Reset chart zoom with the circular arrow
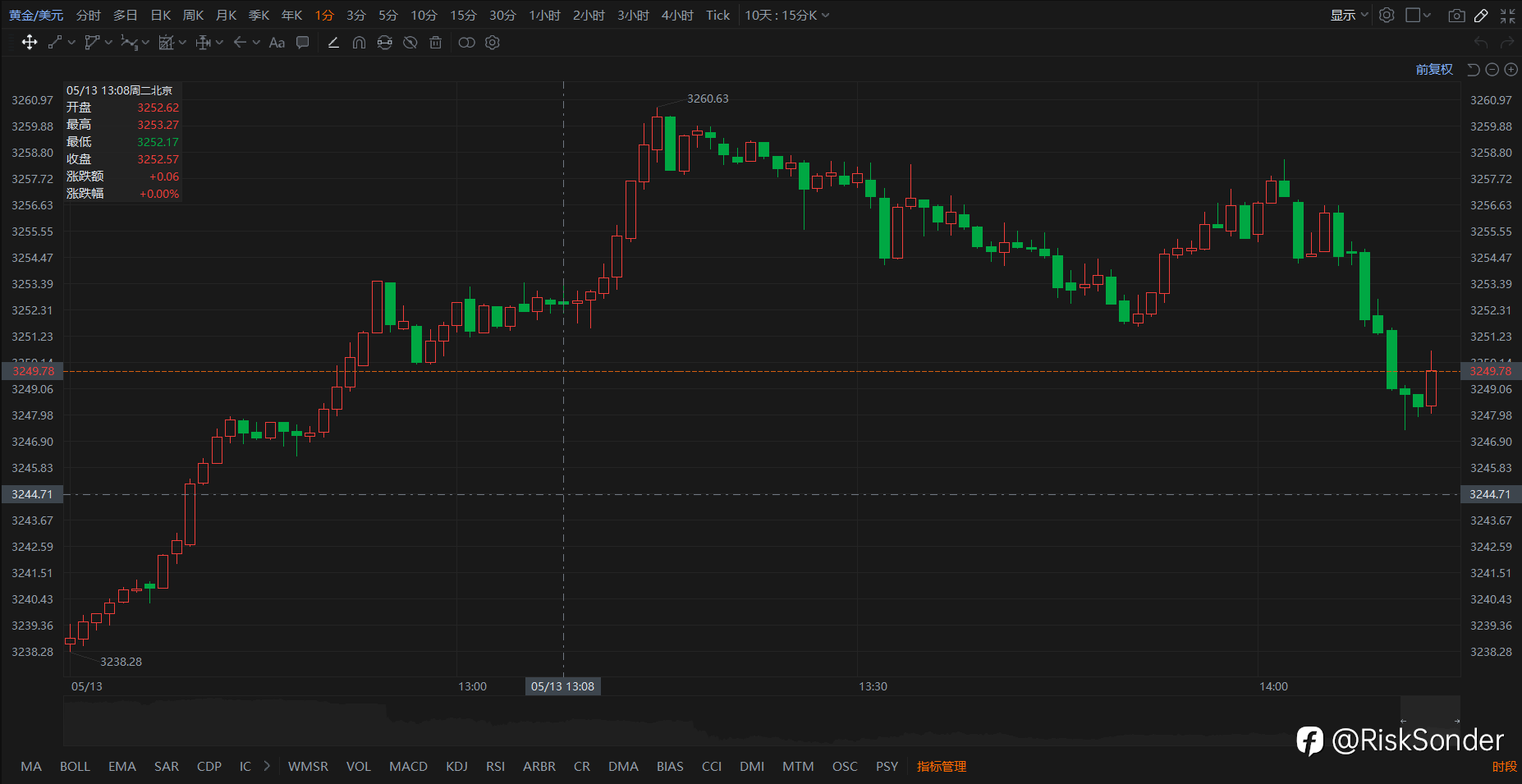The height and width of the screenshot is (784, 1522). (1474, 70)
